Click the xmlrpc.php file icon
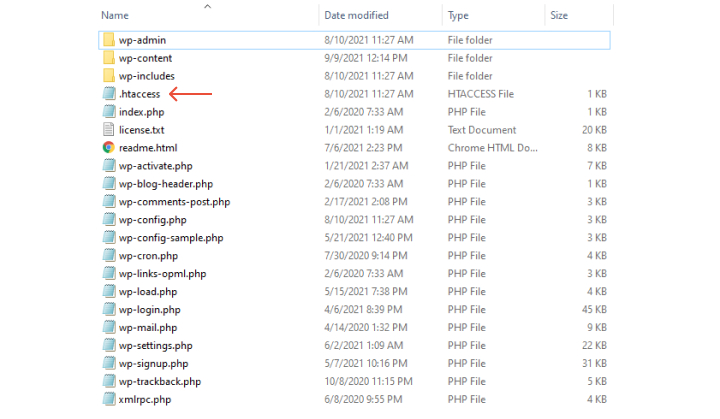 [x=109, y=399]
